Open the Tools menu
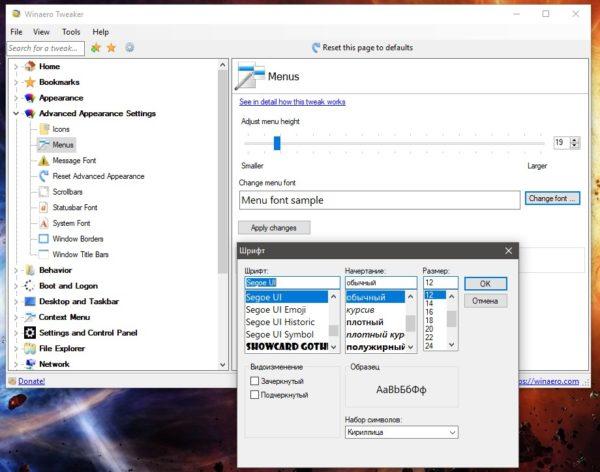 (x=71, y=32)
